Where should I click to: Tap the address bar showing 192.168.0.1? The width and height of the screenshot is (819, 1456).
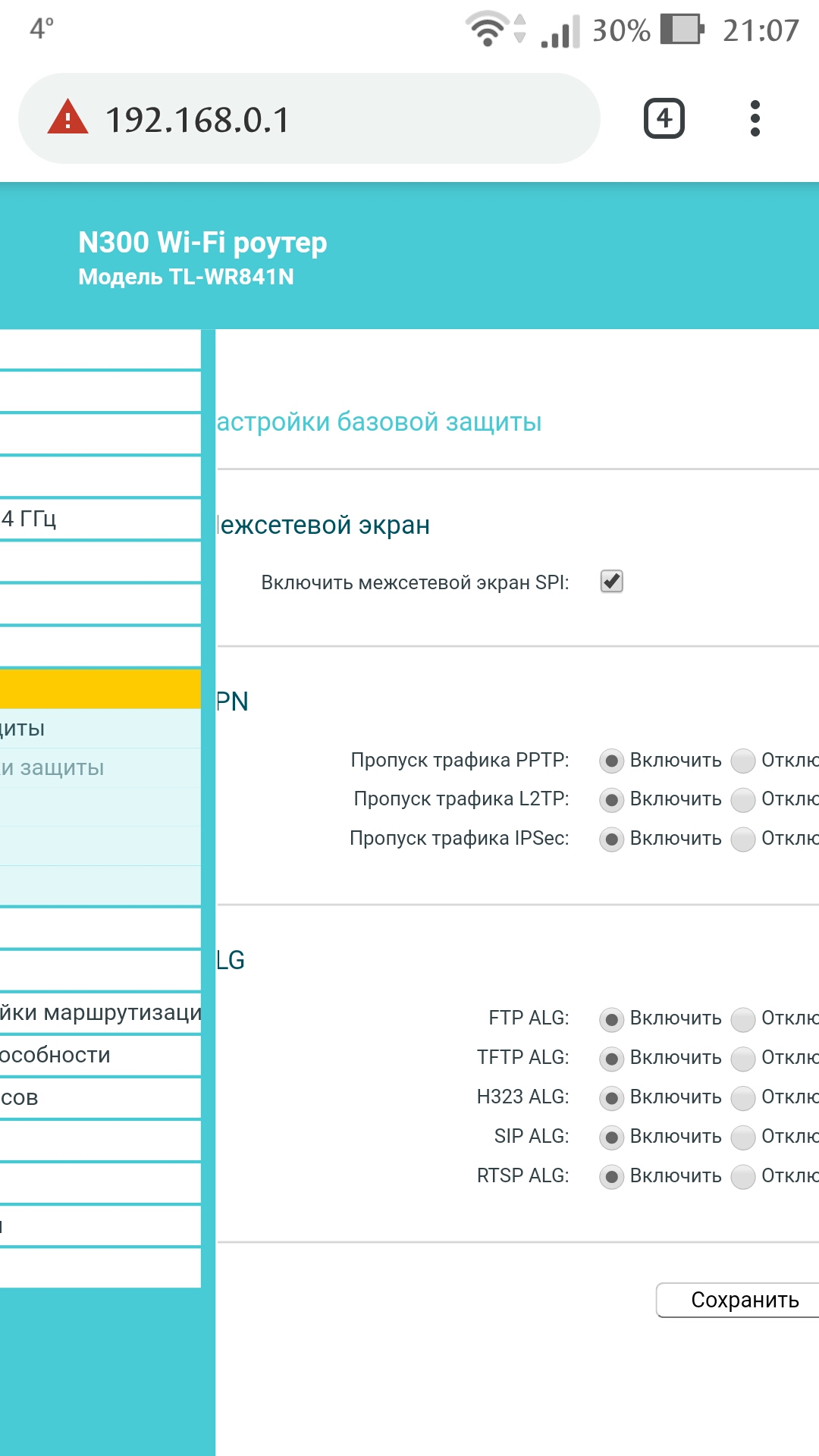pyautogui.click(x=309, y=118)
